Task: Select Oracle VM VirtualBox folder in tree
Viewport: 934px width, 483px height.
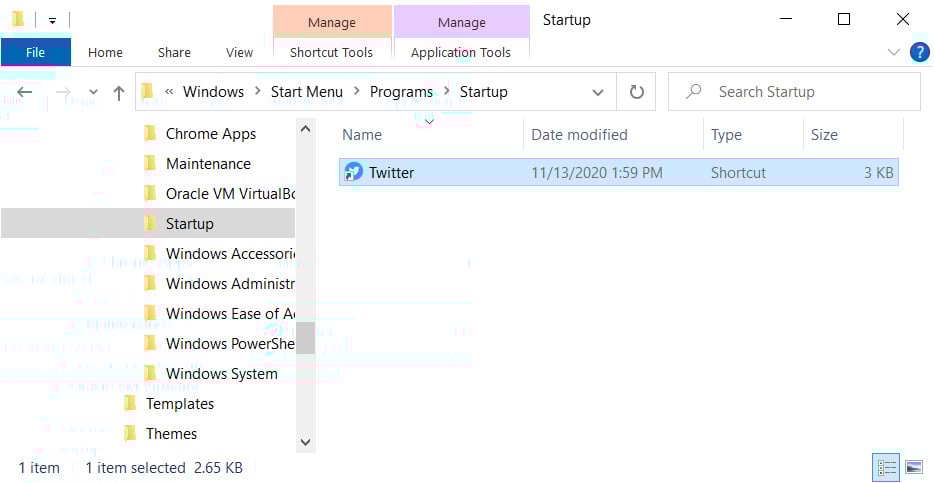Action: tap(231, 194)
